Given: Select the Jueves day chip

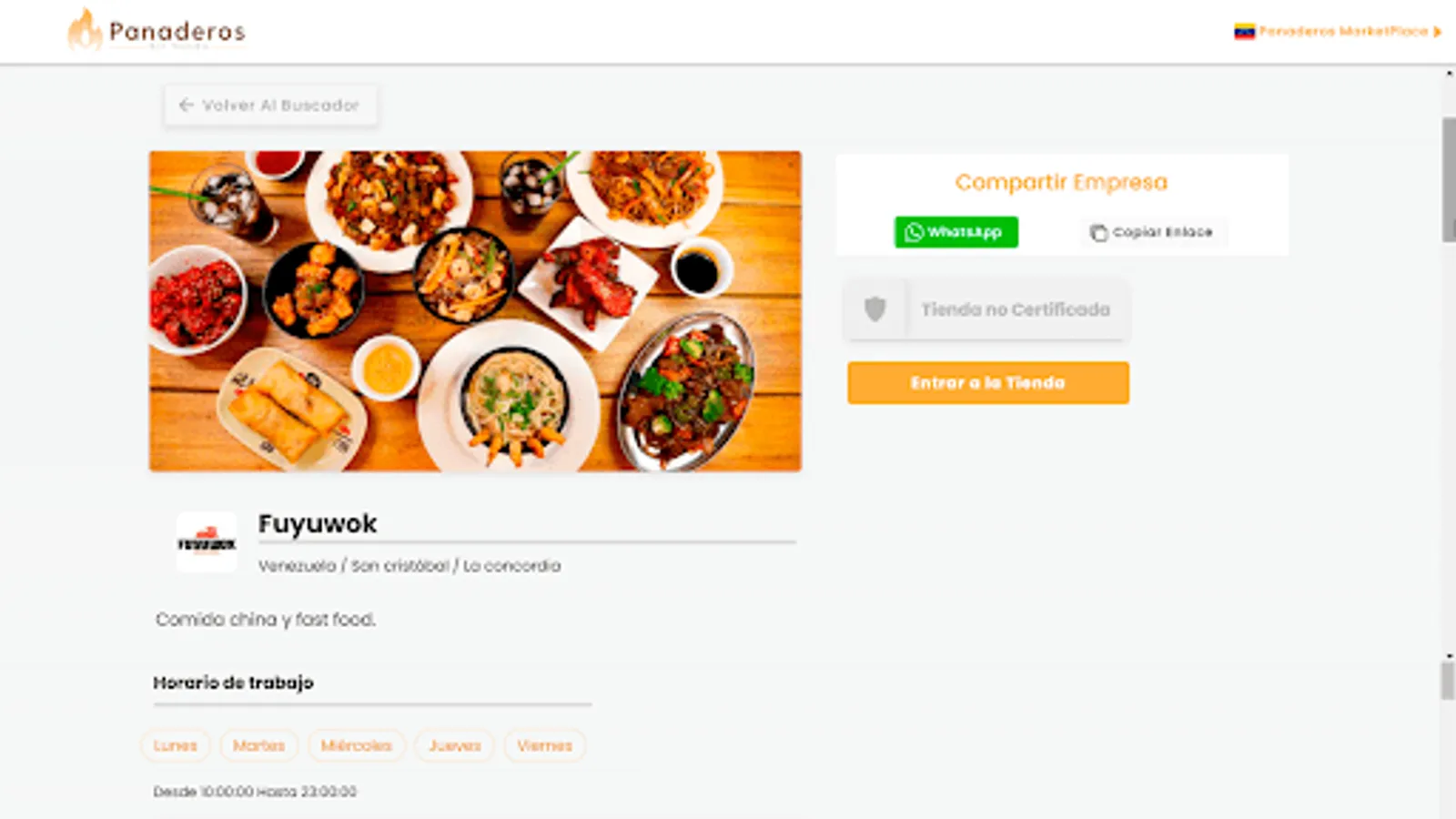Looking at the screenshot, I should [x=455, y=746].
